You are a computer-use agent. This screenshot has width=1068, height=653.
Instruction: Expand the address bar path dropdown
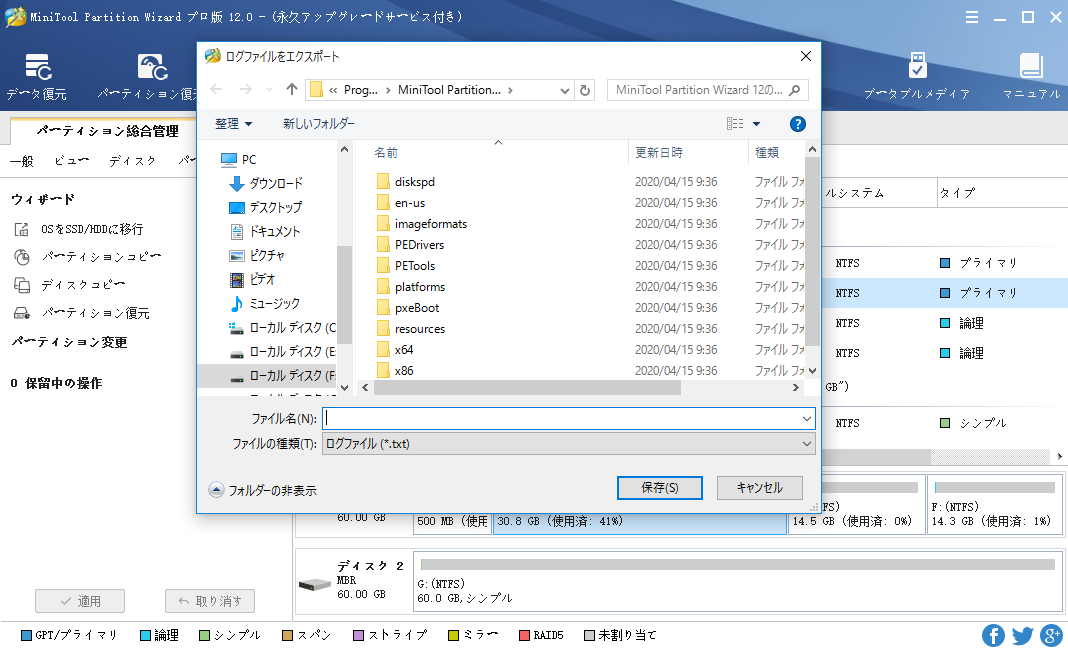click(564, 89)
